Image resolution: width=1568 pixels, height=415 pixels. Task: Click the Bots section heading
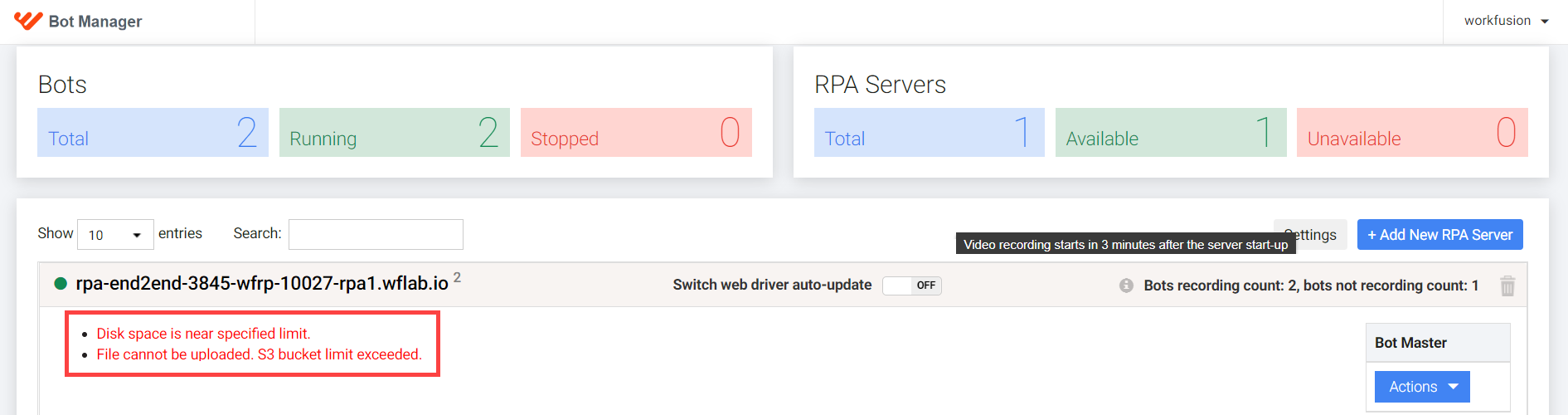click(62, 85)
